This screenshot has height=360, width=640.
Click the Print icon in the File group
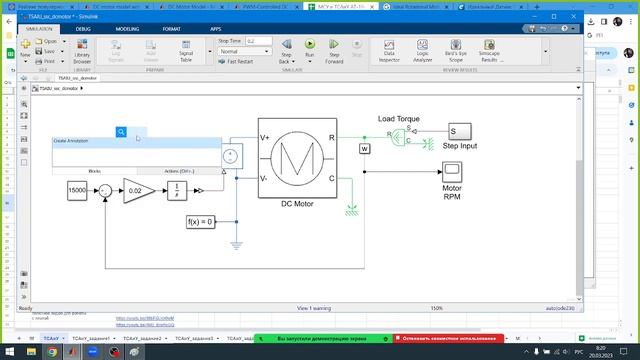click(x=39, y=61)
